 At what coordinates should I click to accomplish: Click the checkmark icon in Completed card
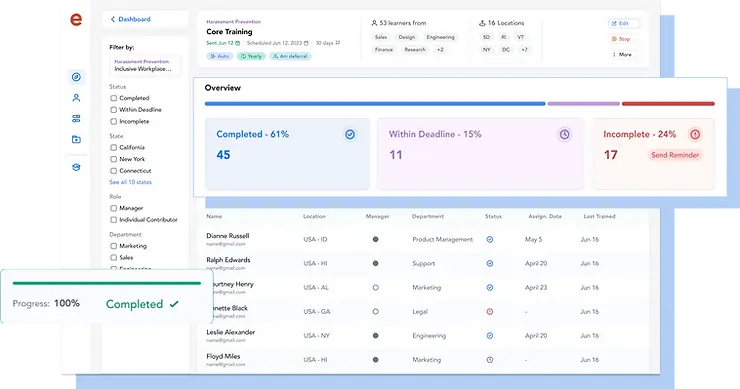350,135
